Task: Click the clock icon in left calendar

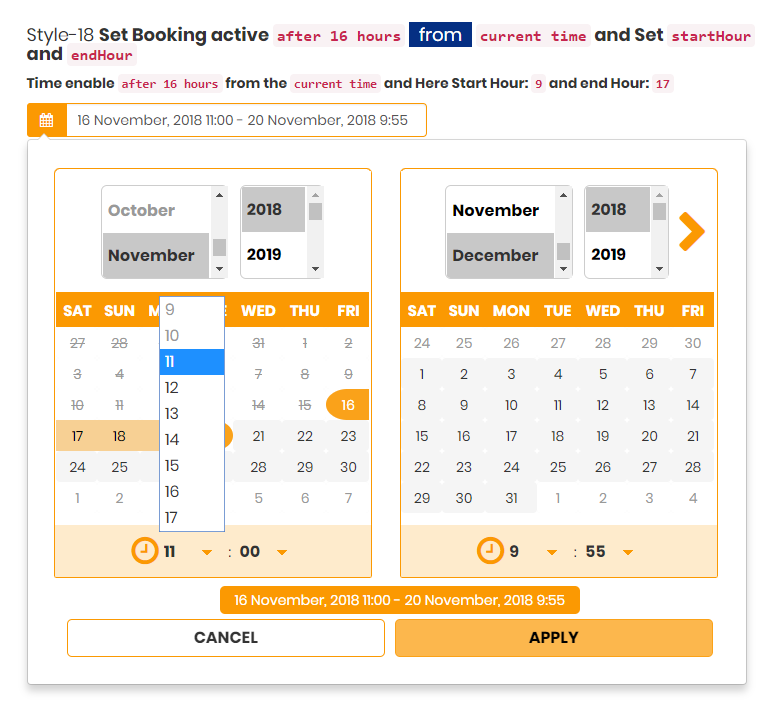Action: (145, 551)
